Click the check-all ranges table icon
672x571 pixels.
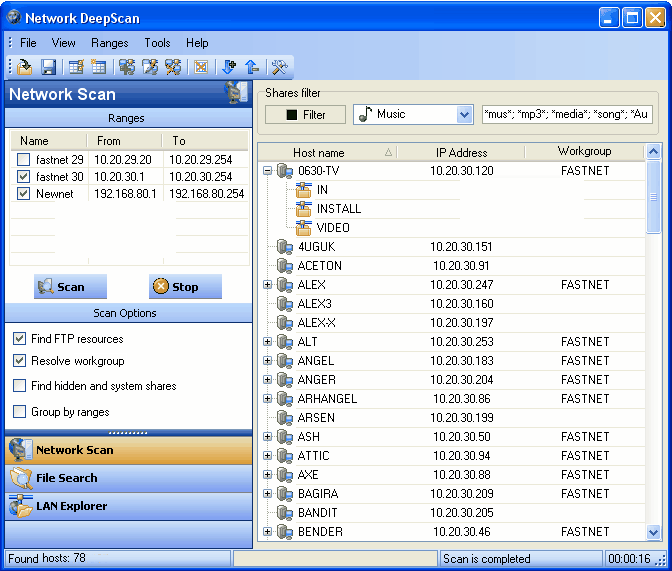coord(77,67)
